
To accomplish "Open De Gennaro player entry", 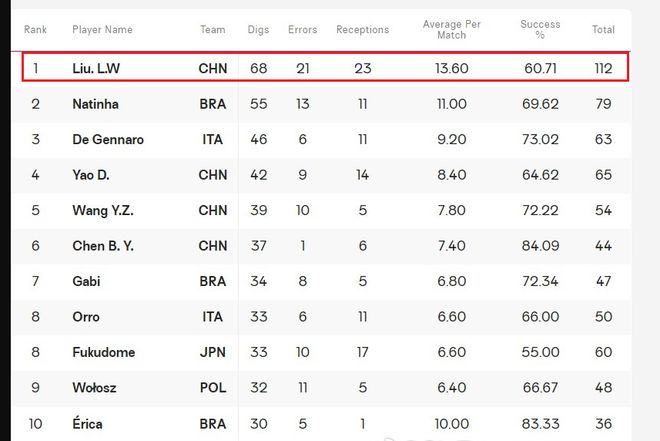I will [108, 139].
